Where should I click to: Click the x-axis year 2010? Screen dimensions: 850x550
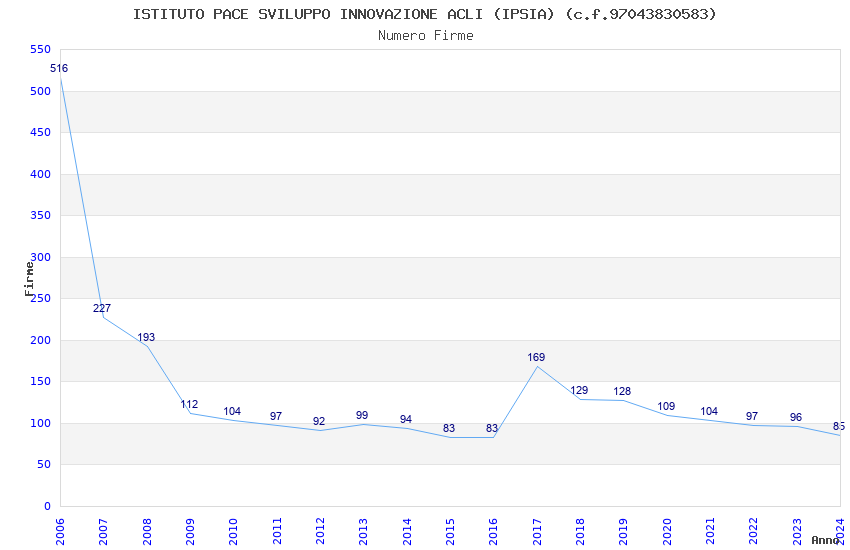point(233,532)
